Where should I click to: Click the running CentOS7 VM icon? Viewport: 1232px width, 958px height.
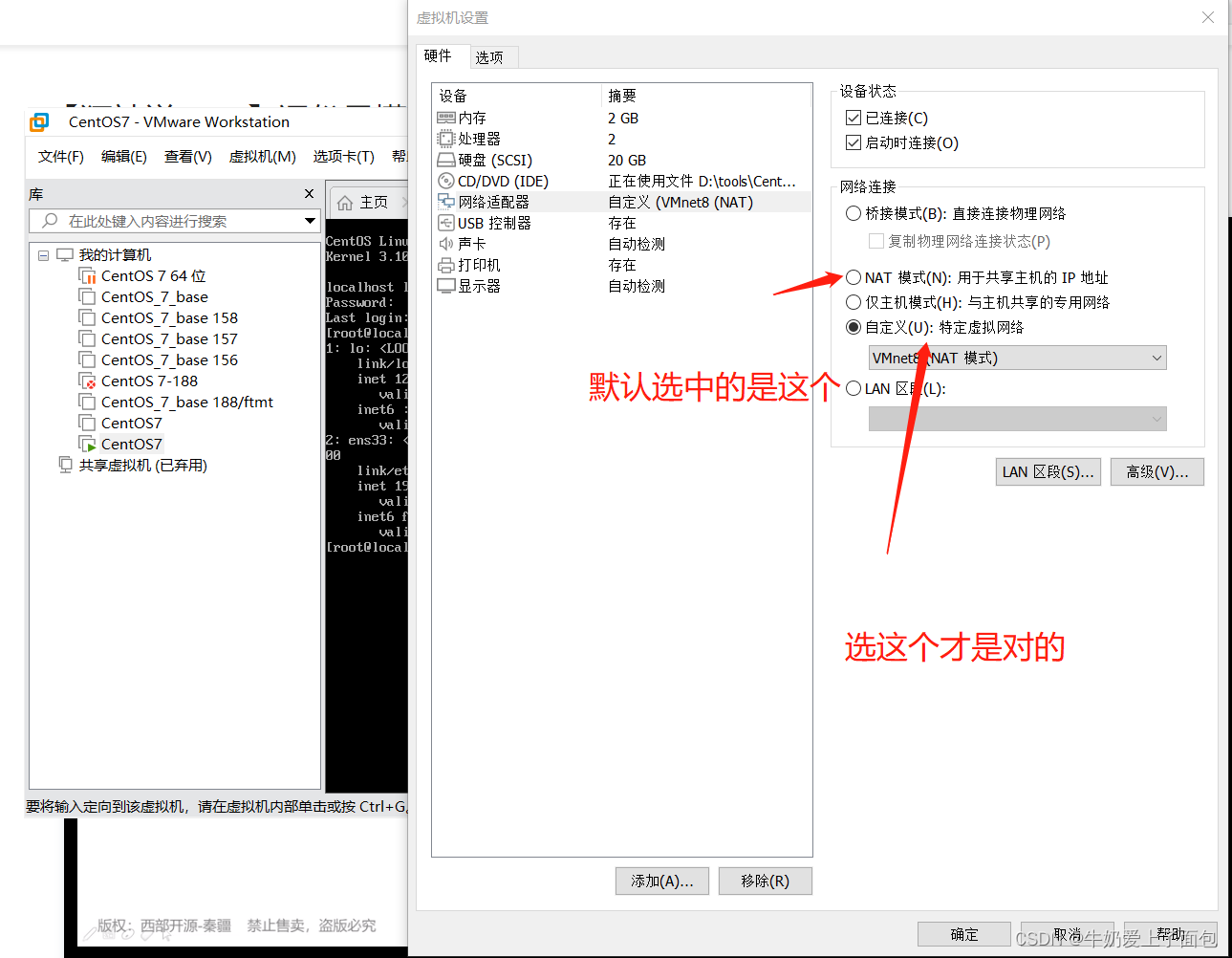[87, 444]
